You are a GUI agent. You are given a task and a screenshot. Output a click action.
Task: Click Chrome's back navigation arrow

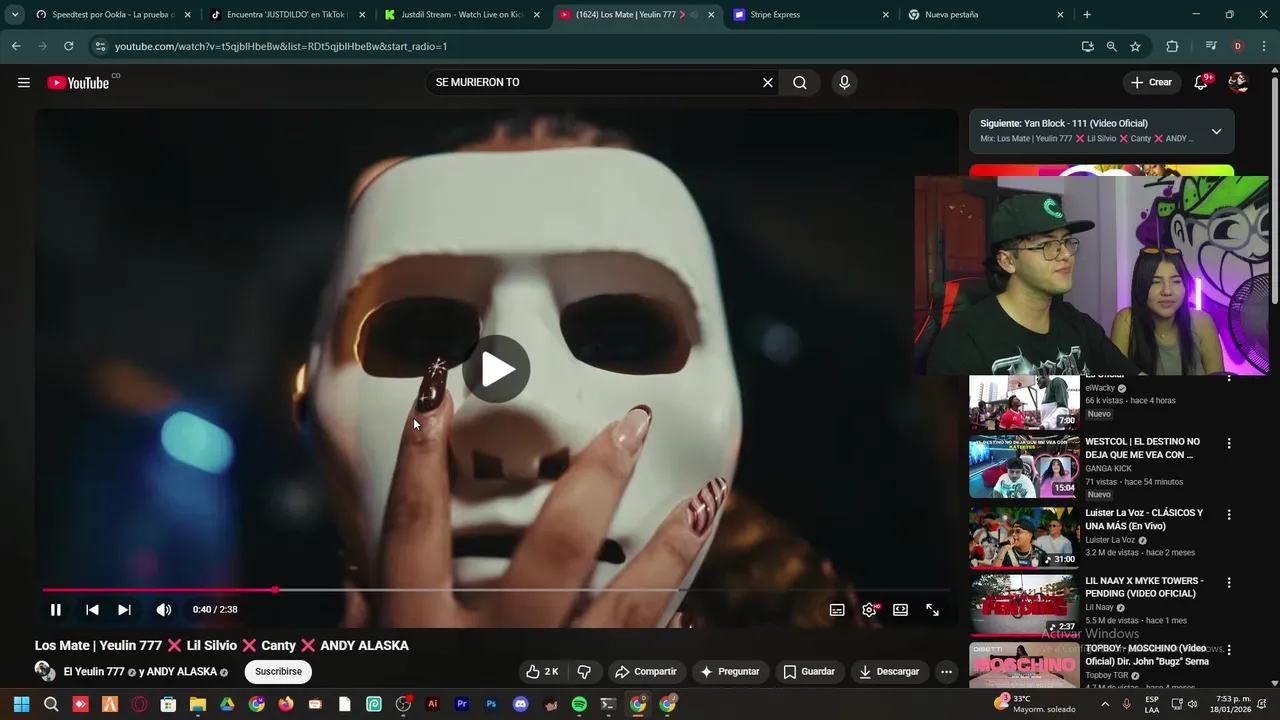coord(16,46)
